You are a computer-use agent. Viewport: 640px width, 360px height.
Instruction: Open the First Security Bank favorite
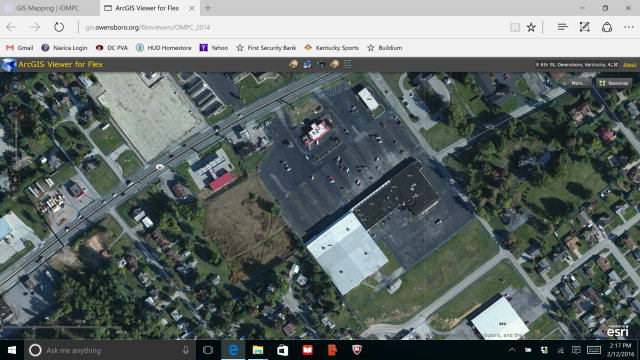[266, 48]
